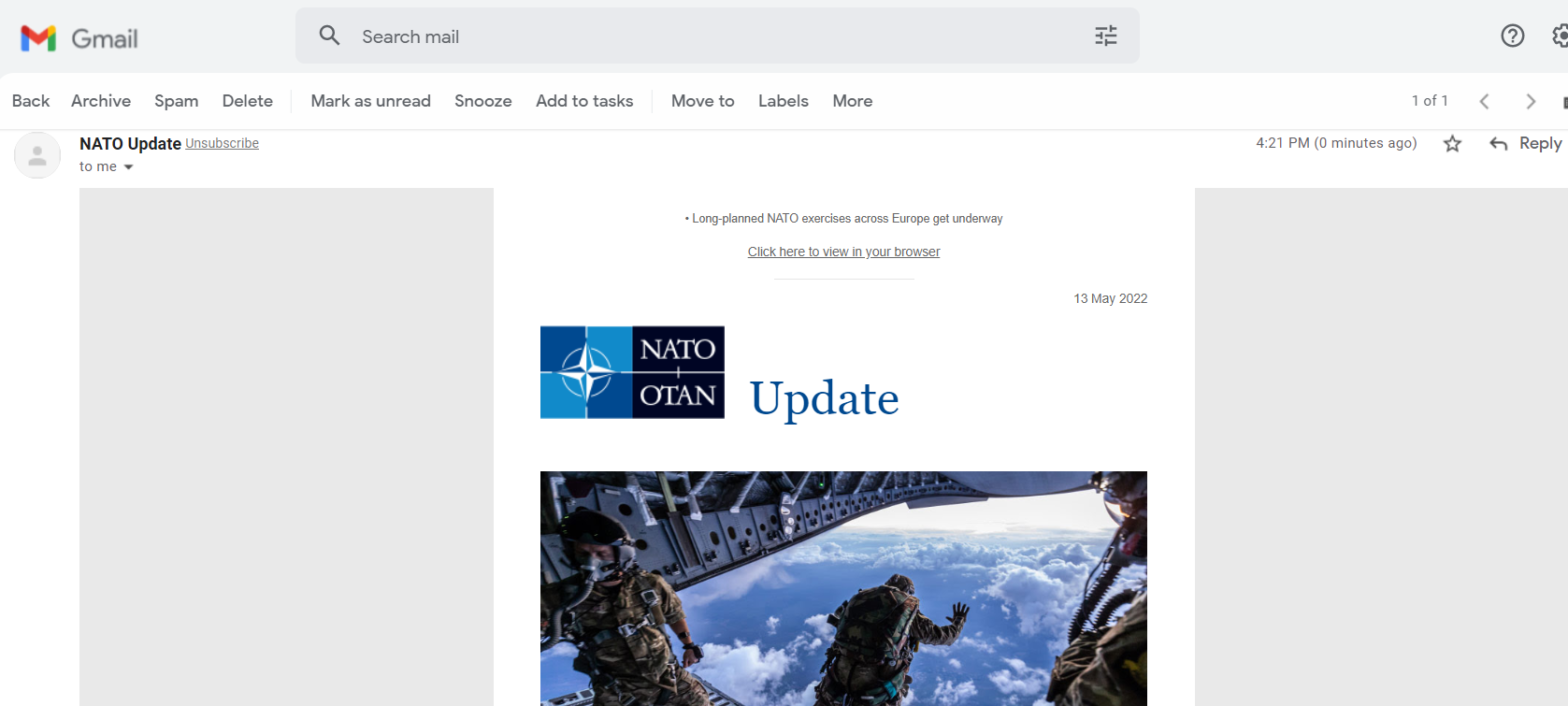This screenshot has height=706, width=1568.
Task: Go Back to the inbox
Action: (31, 101)
